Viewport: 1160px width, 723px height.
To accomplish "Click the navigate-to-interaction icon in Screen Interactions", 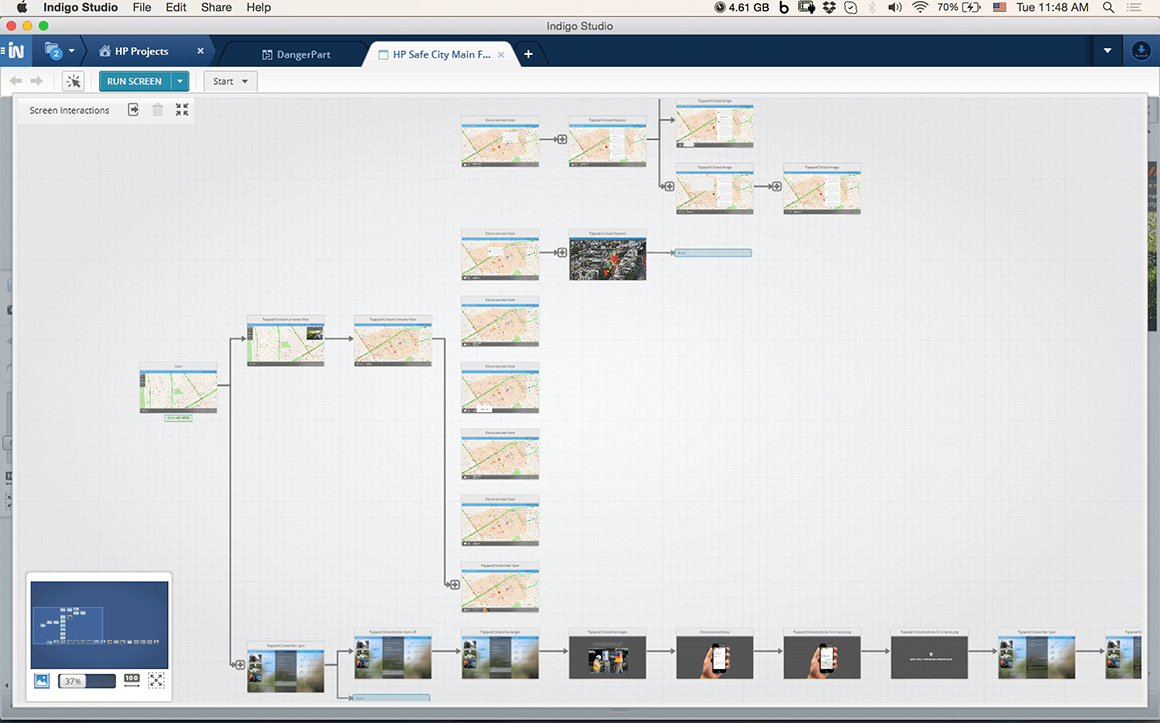I will pyautogui.click(x=132, y=109).
